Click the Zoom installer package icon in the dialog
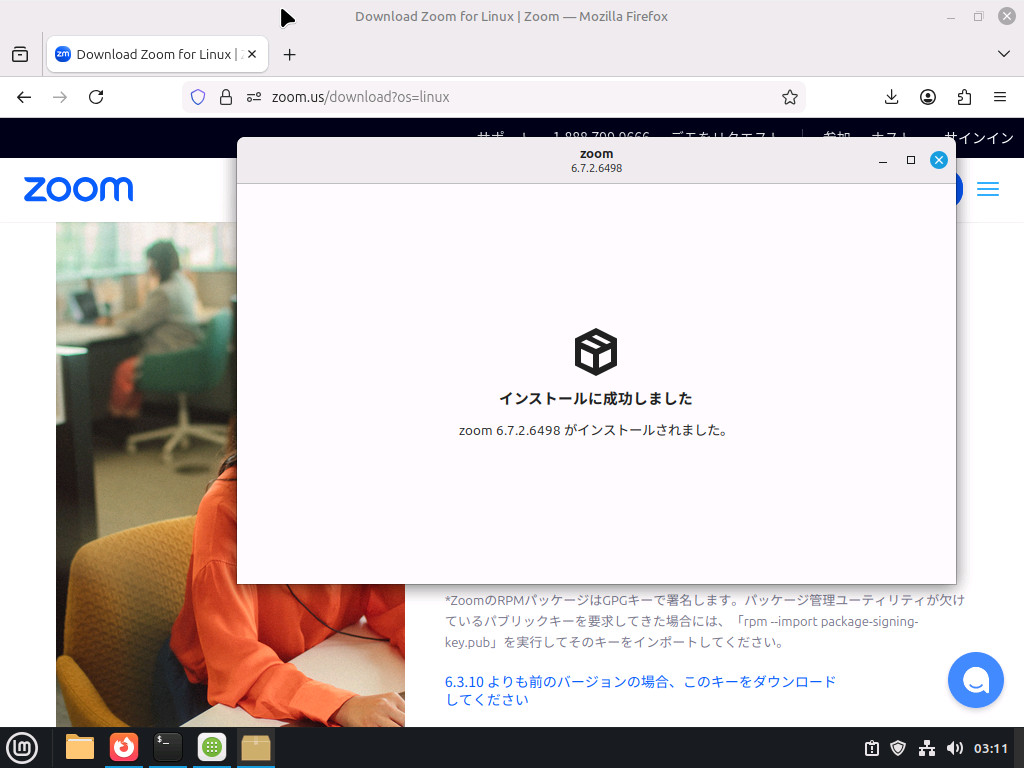The height and width of the screenshot is (768, 1024). tap(596, 352)
